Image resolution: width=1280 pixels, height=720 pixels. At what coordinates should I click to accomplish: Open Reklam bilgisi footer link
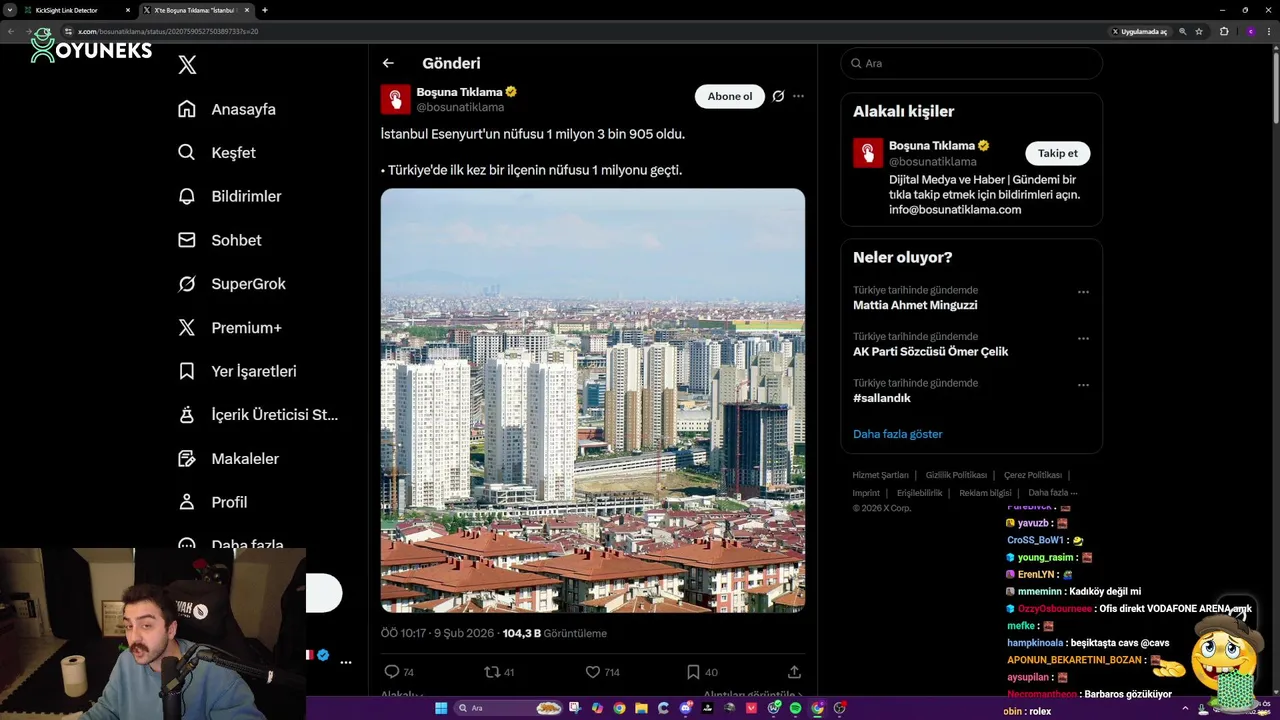pyautogui.click(x=985, y=493)
